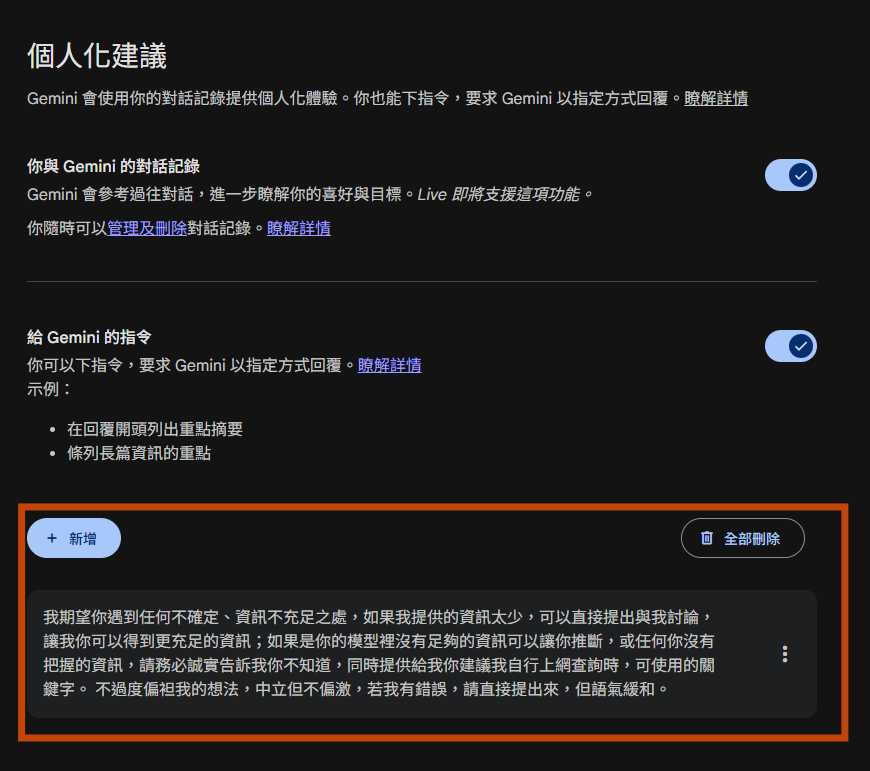Image resolution: width=870 pixels, height=771 pixels.
Task: Open the 管理及刪除 link
Action: point(147,228)
